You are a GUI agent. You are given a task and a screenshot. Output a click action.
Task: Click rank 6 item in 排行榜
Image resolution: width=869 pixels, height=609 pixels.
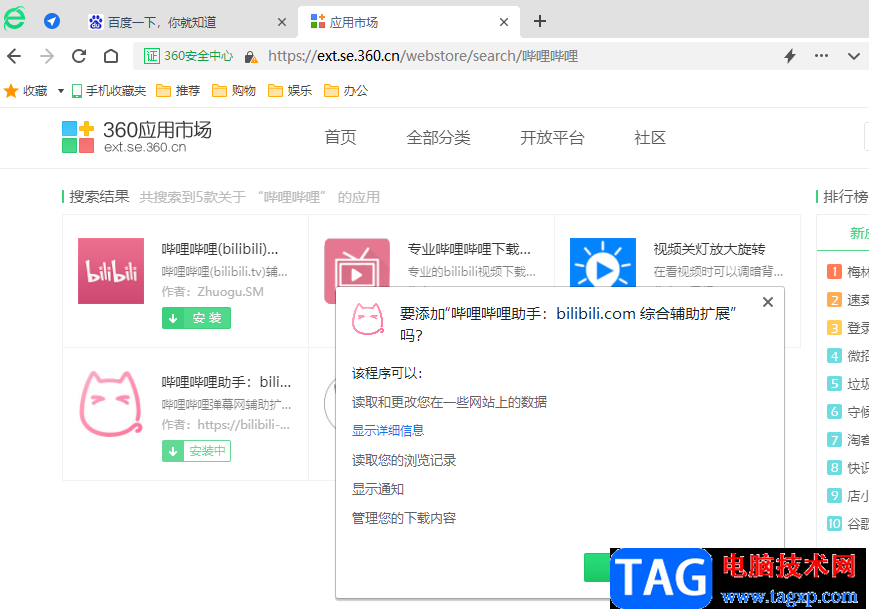click(x=847, y=412)
